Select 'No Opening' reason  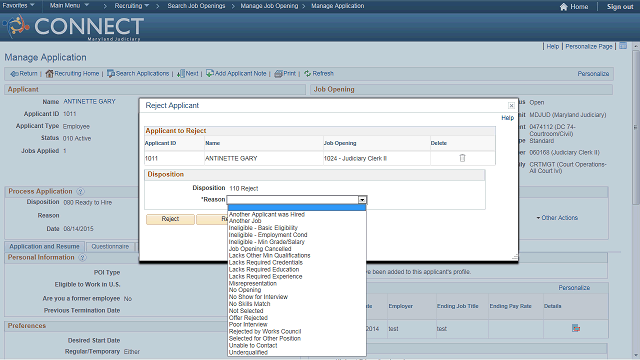[x=244, y=290]
